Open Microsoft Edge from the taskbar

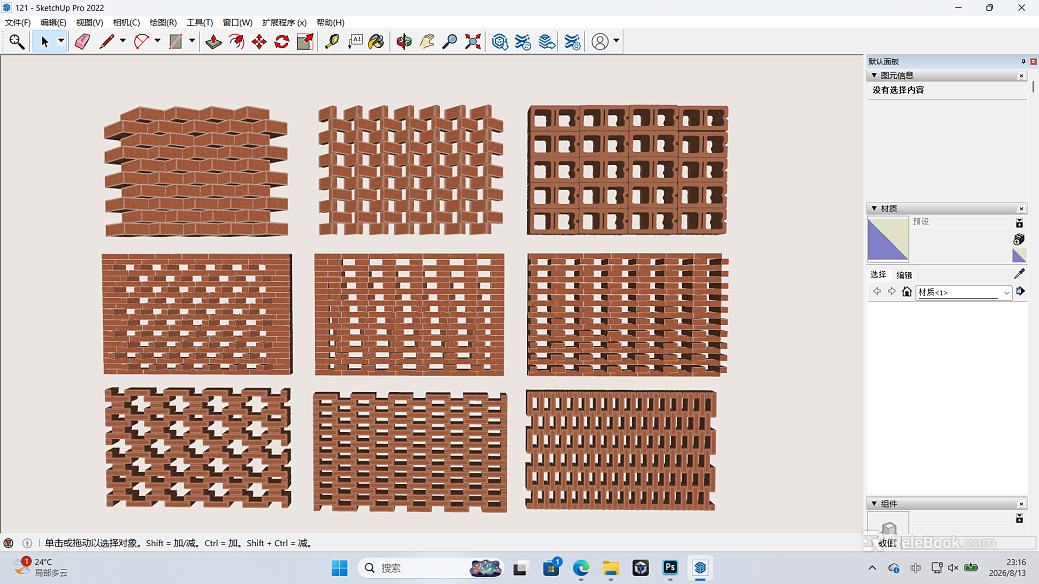pyautogui.click(x=581, y=568)
